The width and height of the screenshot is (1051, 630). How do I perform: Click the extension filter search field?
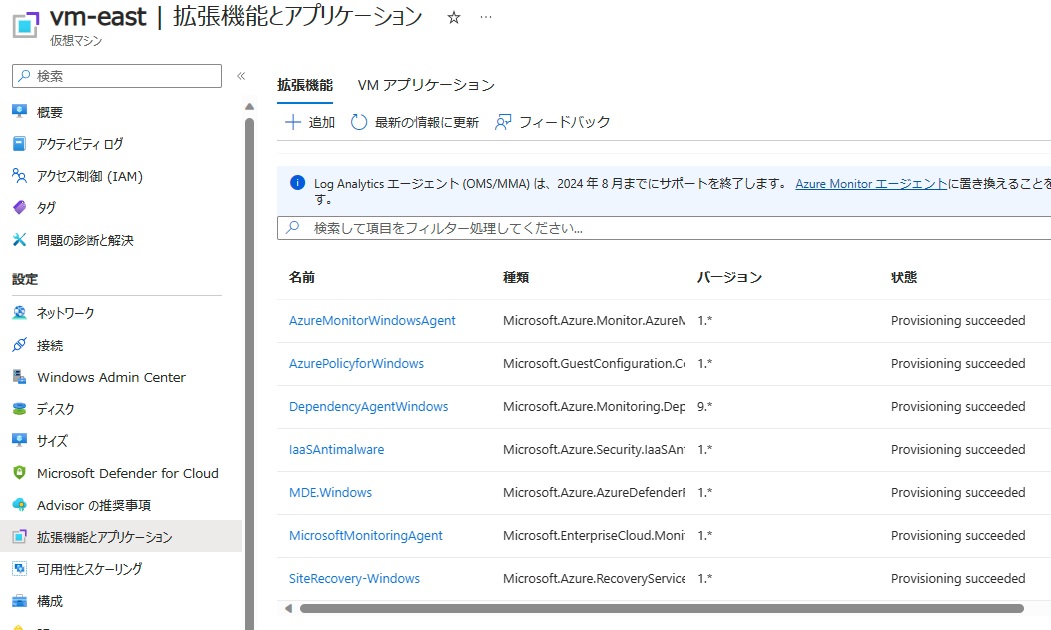[660, 228]
